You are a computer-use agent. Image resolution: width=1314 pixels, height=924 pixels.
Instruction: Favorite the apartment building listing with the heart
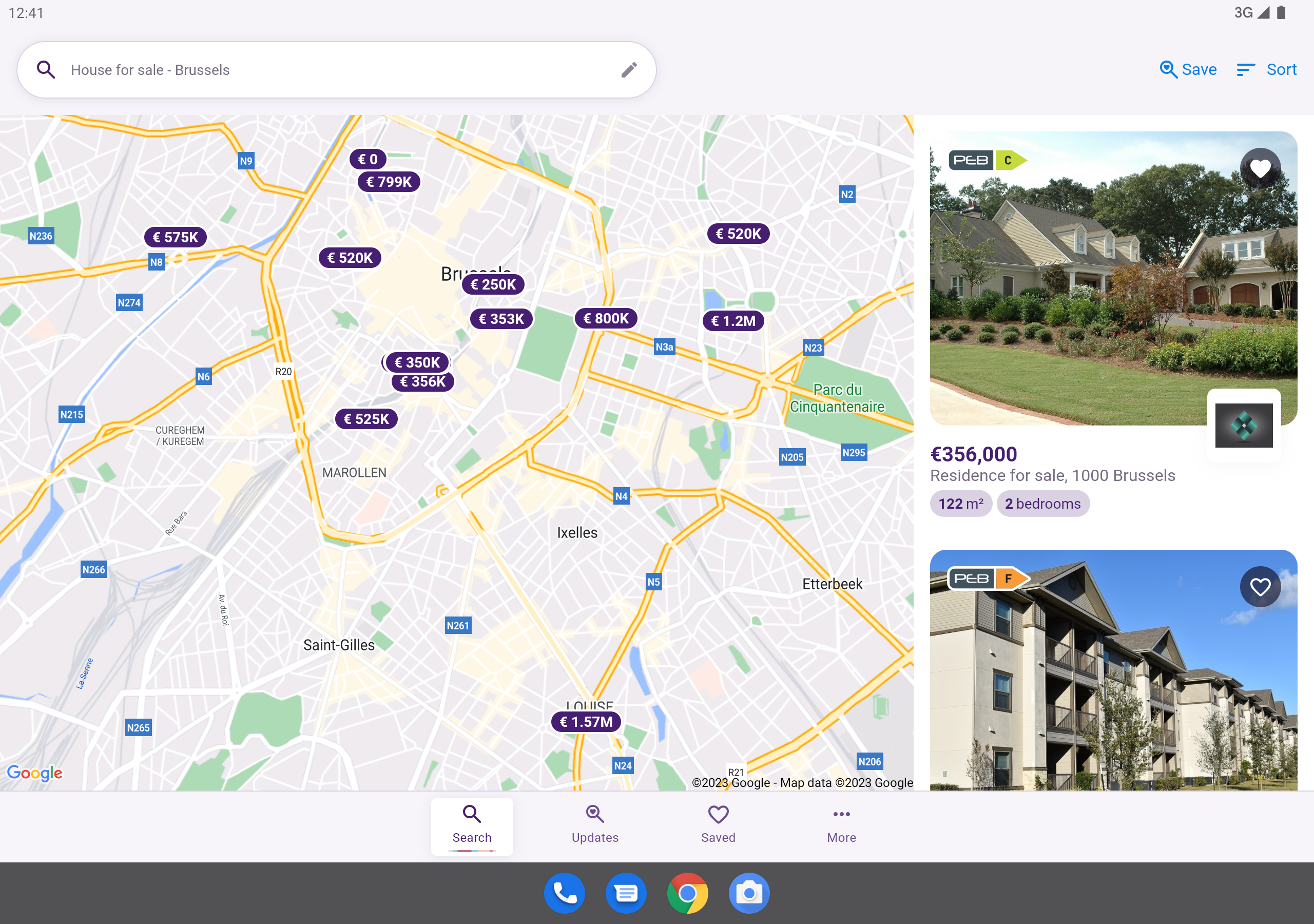point(1260,586)
